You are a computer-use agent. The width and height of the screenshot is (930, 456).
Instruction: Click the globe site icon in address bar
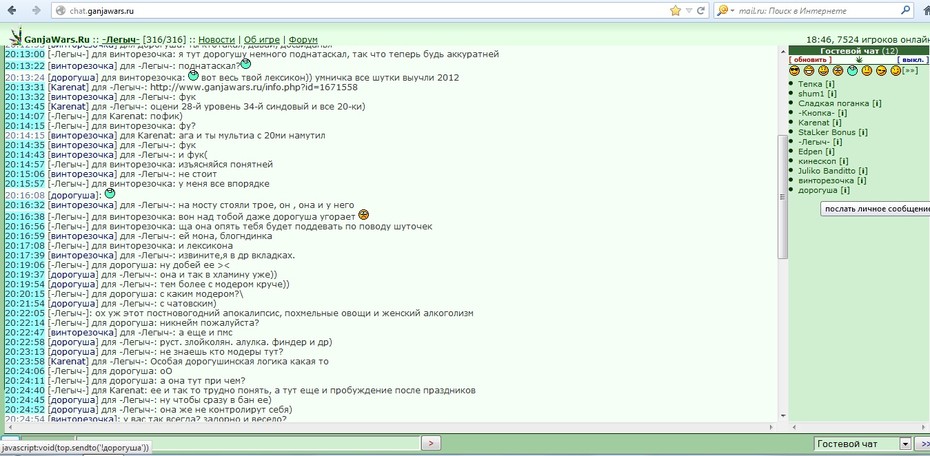[x=60, y=11]
